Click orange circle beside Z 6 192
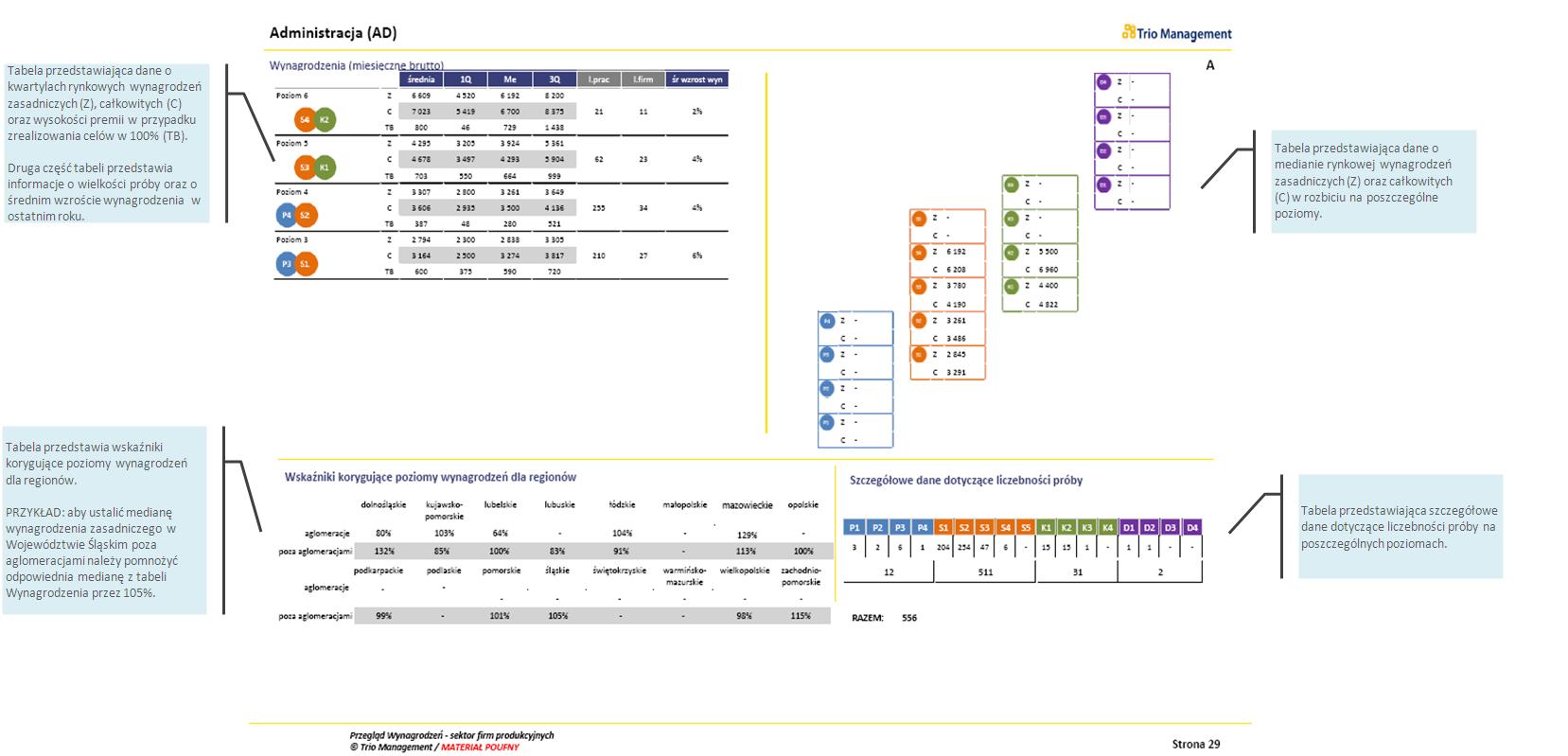 (919, 253)
